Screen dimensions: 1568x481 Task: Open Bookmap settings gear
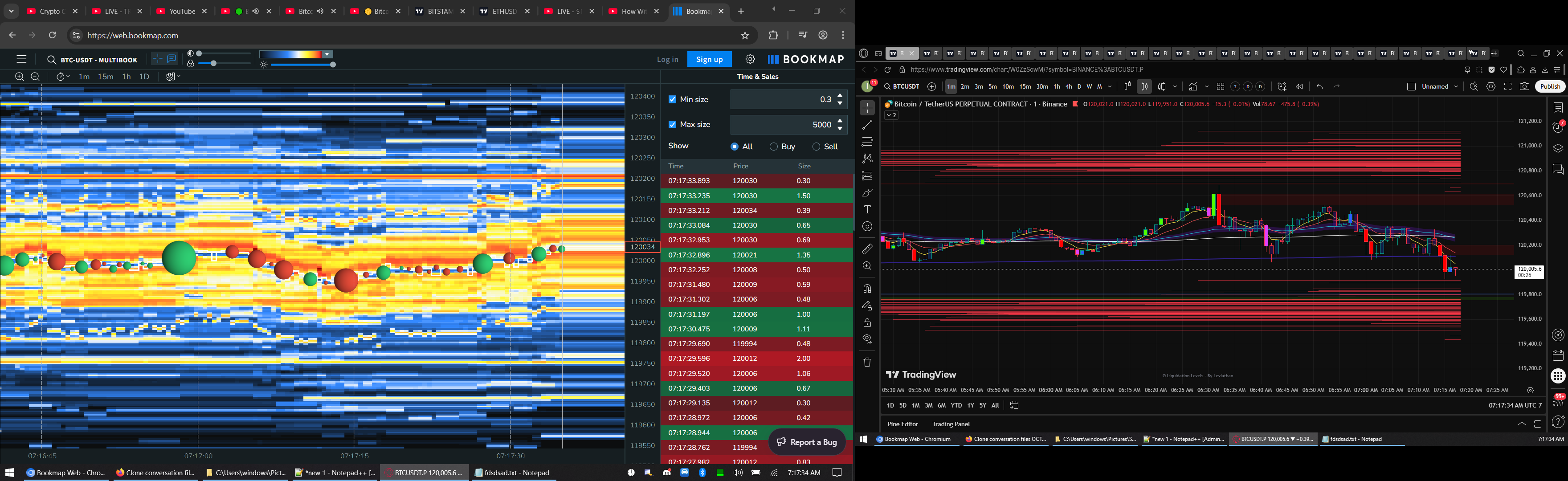click(750, 59)
